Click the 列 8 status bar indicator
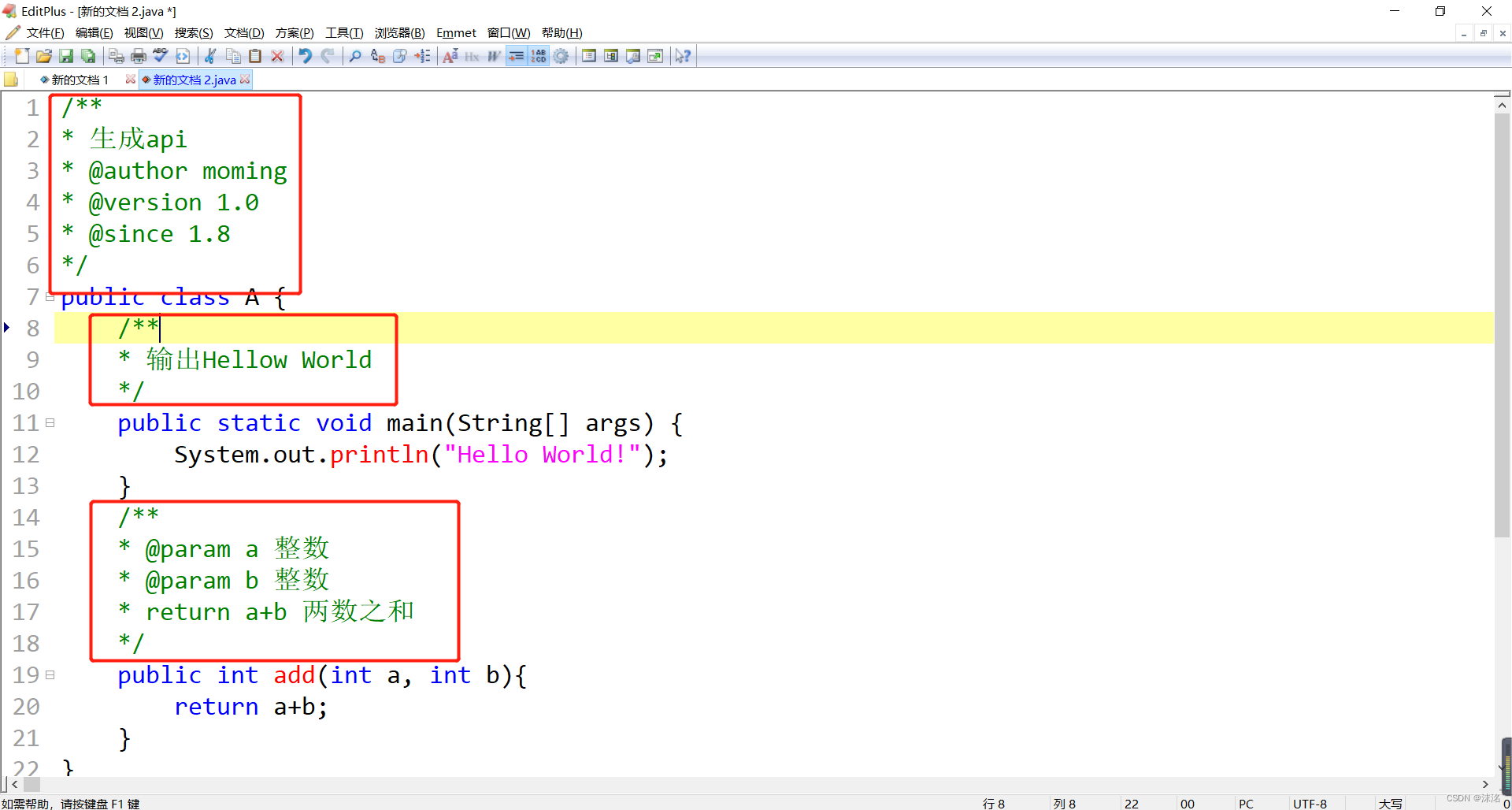This screenshot has height=810, width=1512. [x=1065, y=804]
